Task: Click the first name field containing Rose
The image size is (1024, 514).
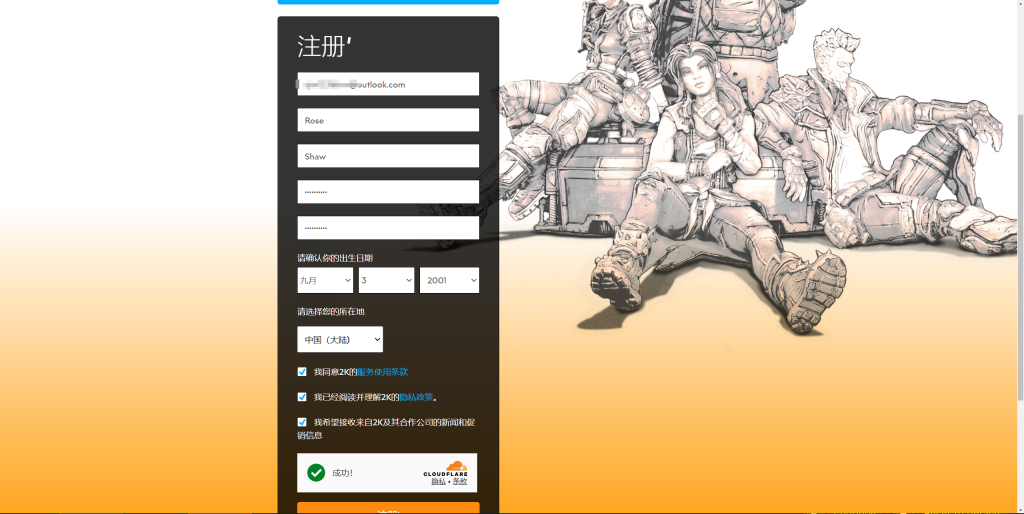Action: point(388,120)
